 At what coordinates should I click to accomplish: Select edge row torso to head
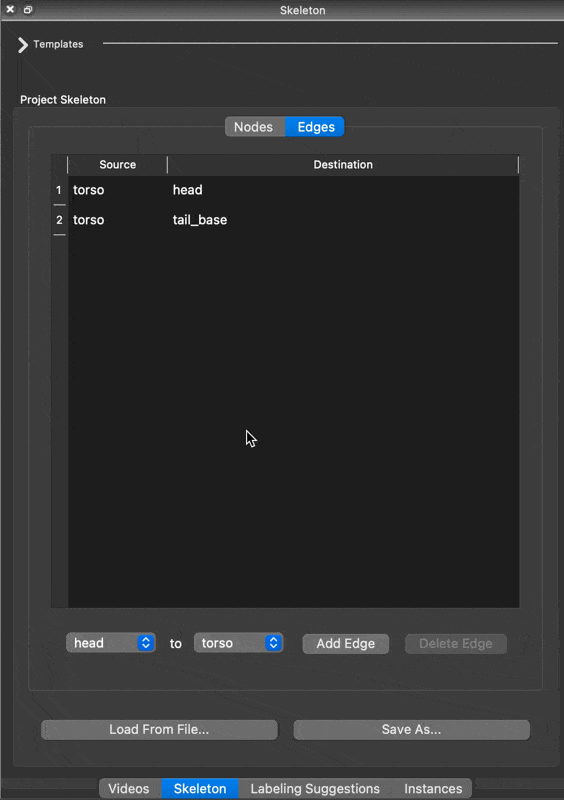click(293, 190)
